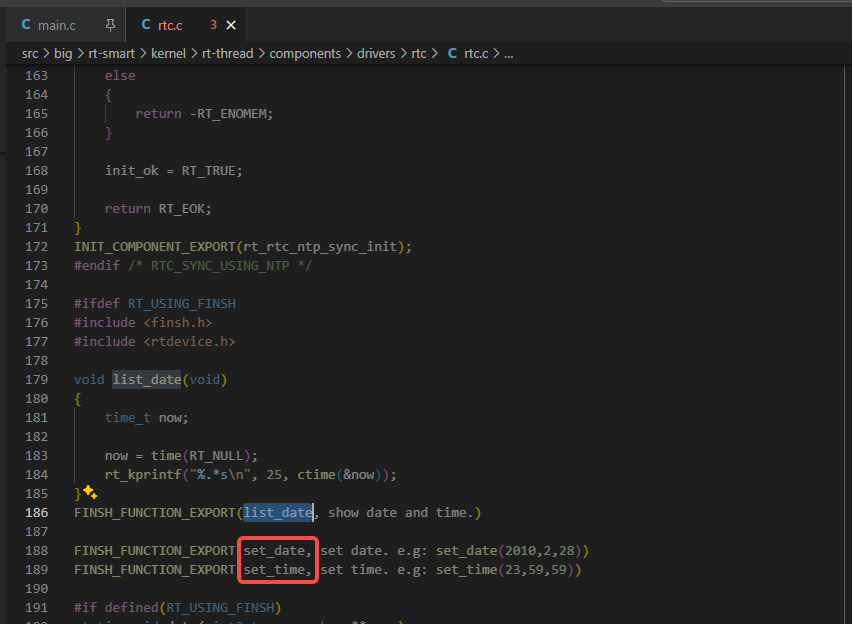The image size is (852, 624).
Task: Click the sparkle AI icon after line 185
Action: 89,492
